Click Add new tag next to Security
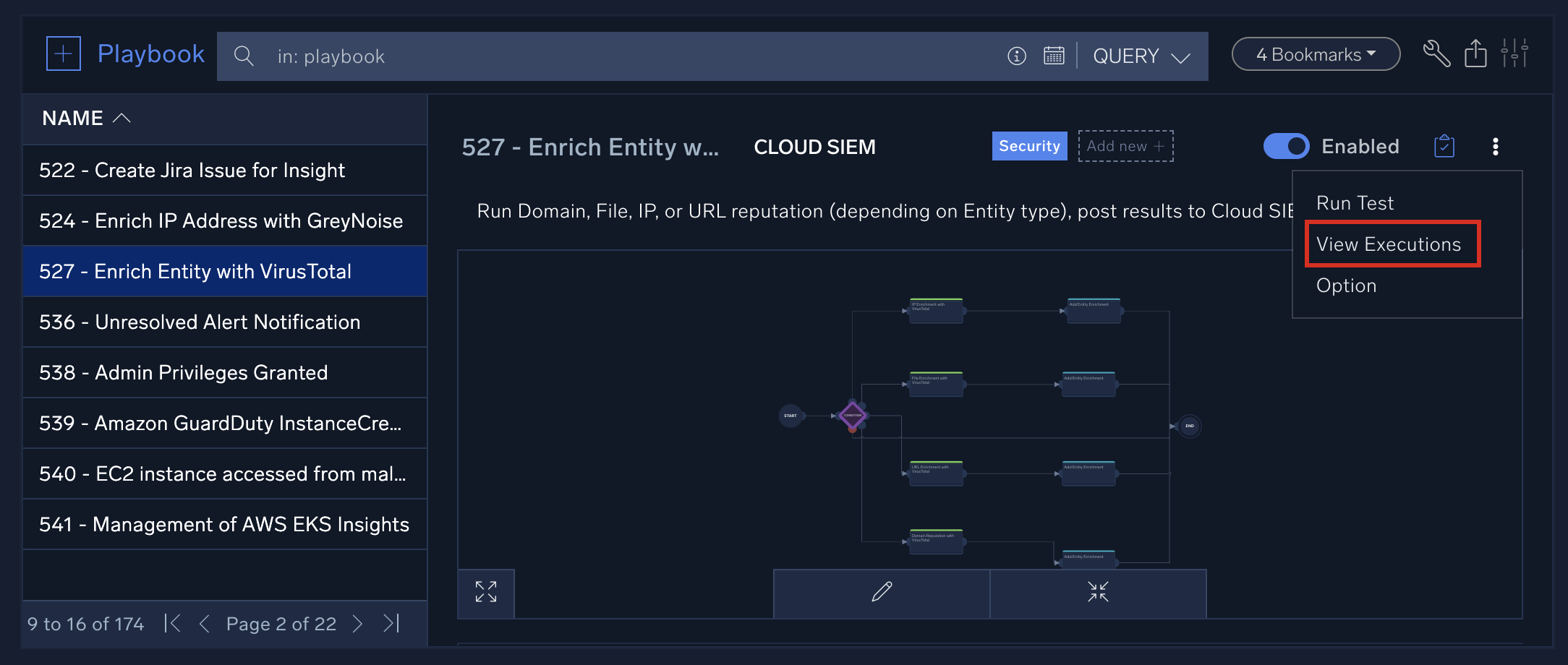The width and height of the screenshot is (1568, 665). (x=1125, y=146)
